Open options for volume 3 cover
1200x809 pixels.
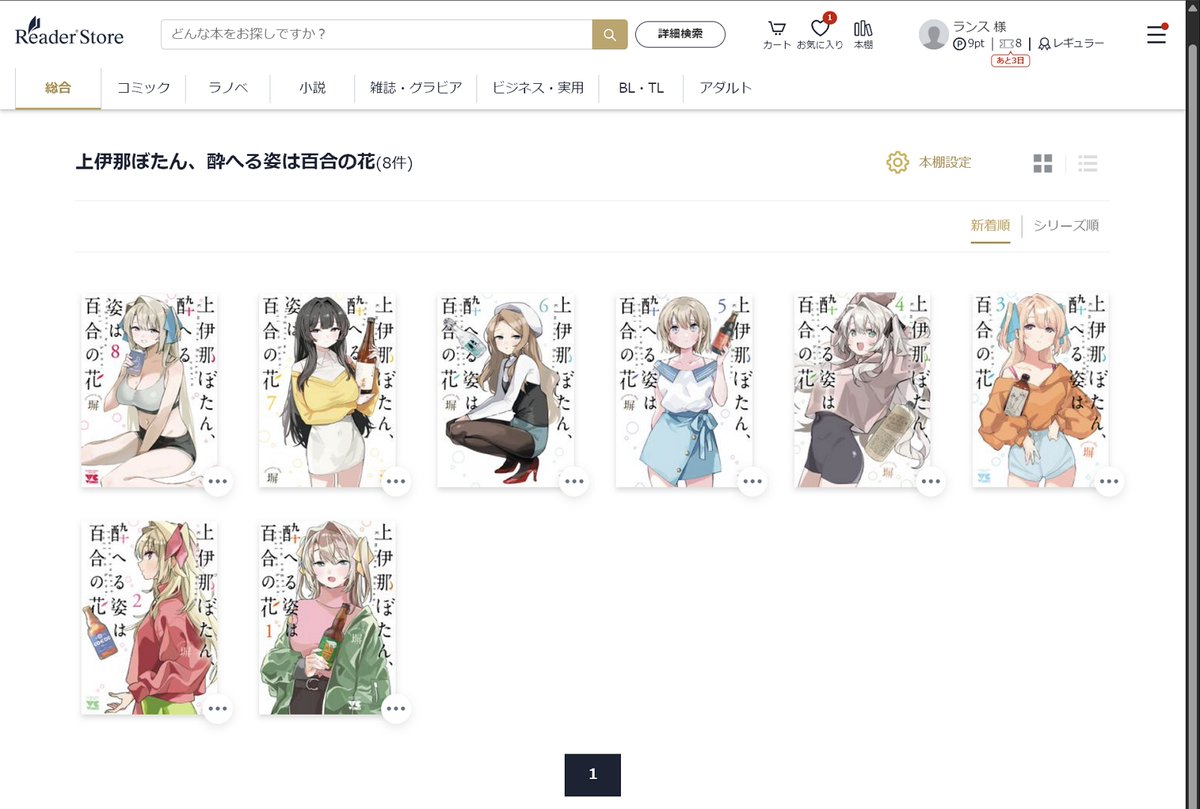[1109, 481]
